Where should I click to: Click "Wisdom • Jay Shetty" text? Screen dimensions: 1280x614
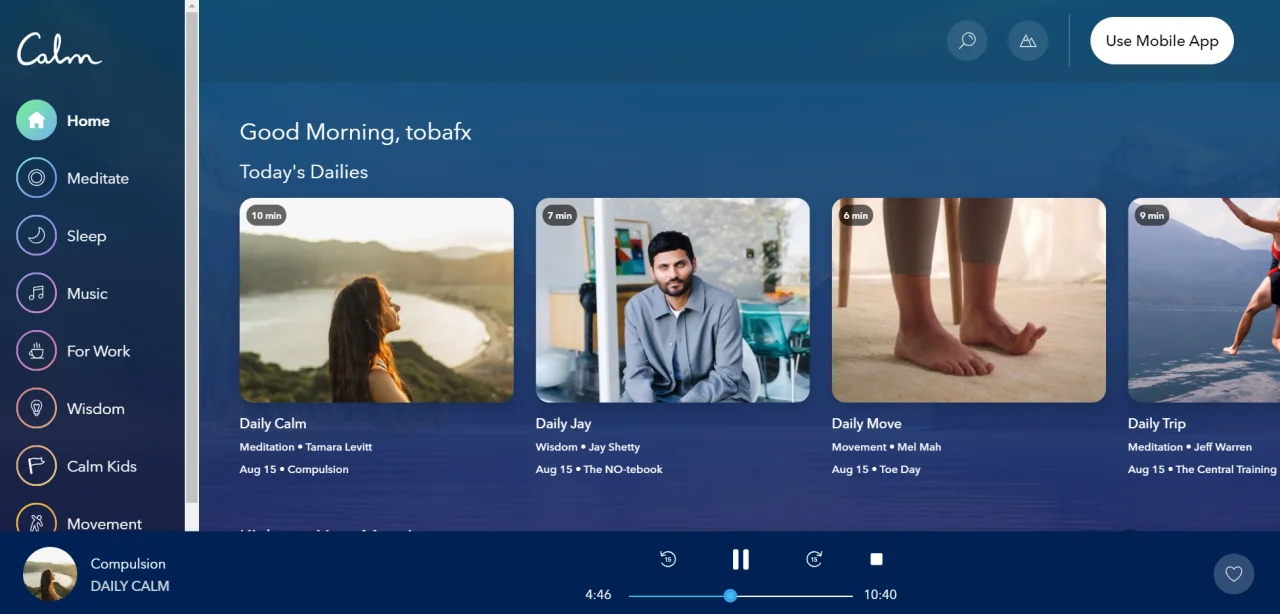click(x=588, y=447)
